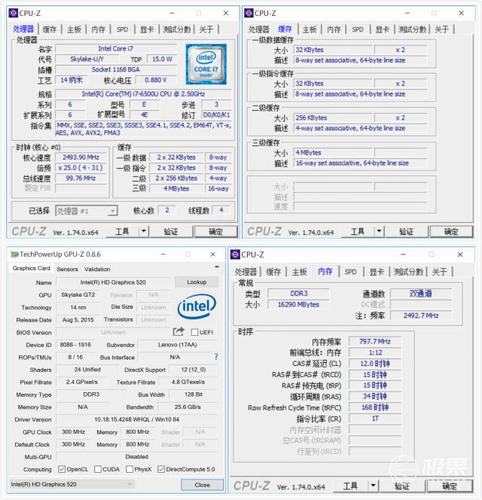
Task: Click the Lookup button in GPU-Z
Action: tap(196, 282)
